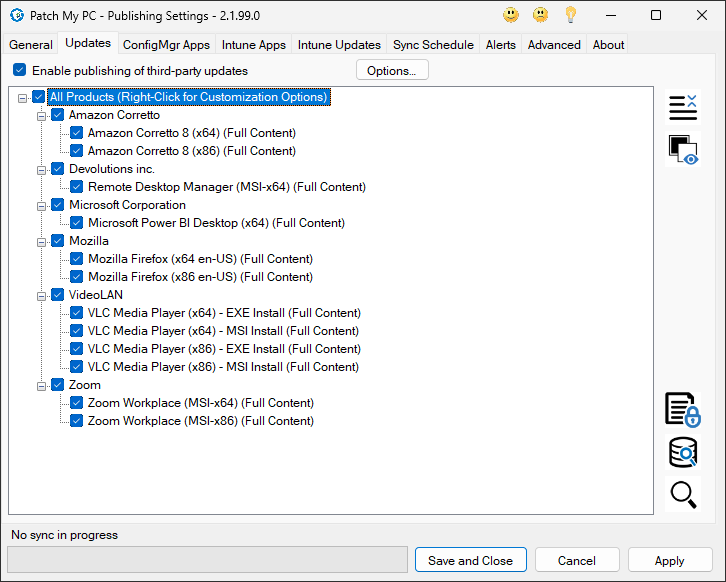Click the sync progress bar

click(x=207, y=560)
